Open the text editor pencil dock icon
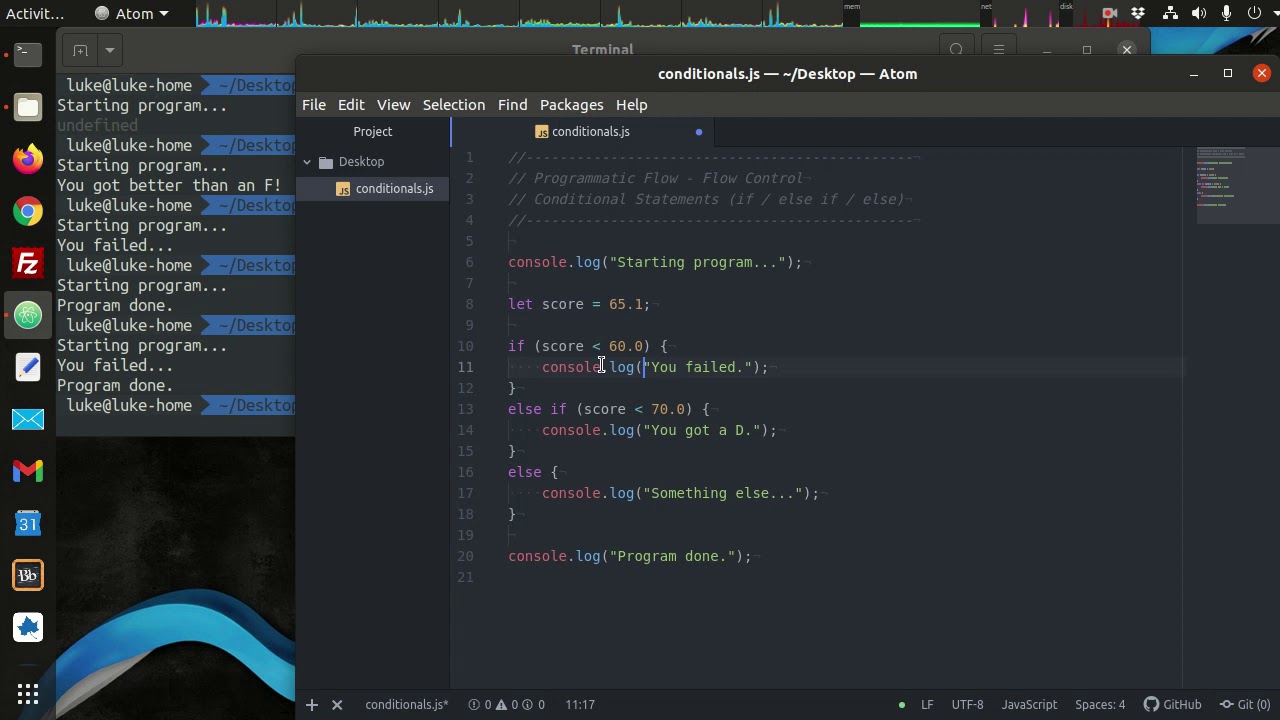The height and width of the screenshot is (720, 1280). [28, 367]
